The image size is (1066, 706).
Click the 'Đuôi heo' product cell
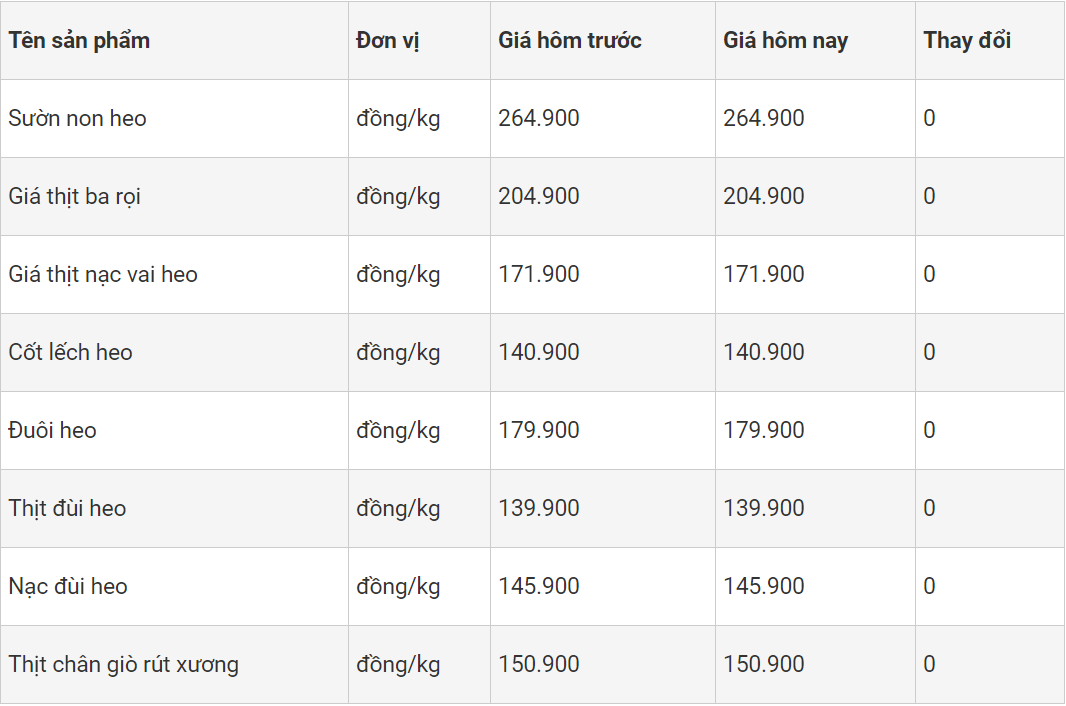pos(53,431)
